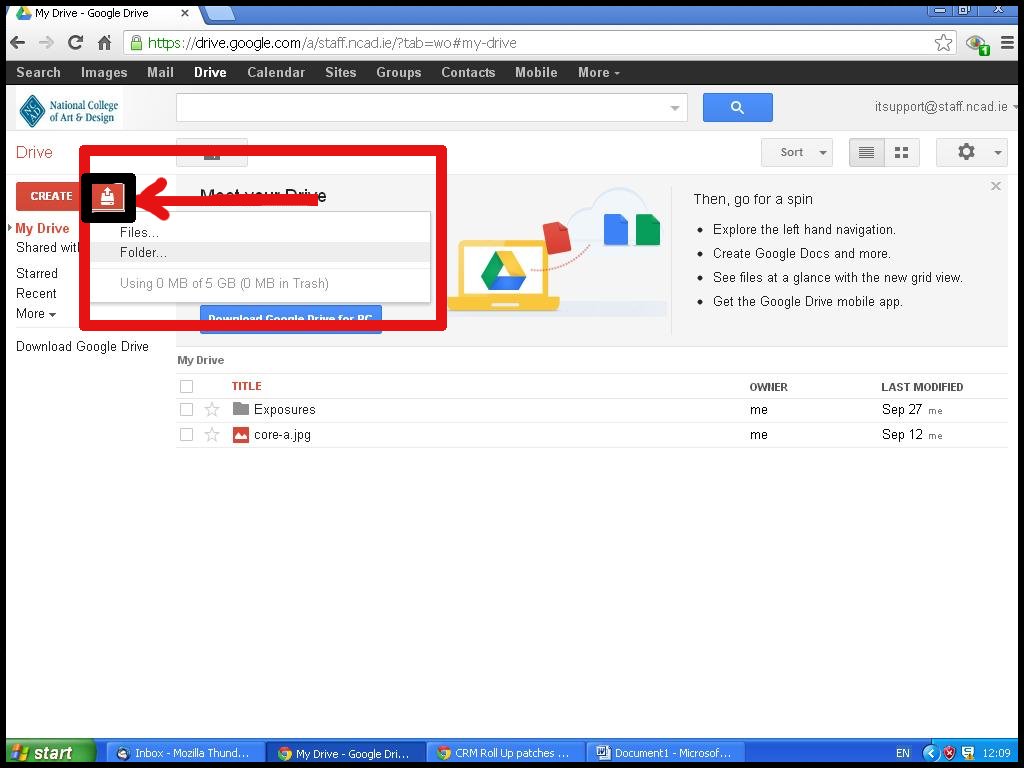
Task: Click the core-a.jpg image icon
Action: click(x=241, y=434)
